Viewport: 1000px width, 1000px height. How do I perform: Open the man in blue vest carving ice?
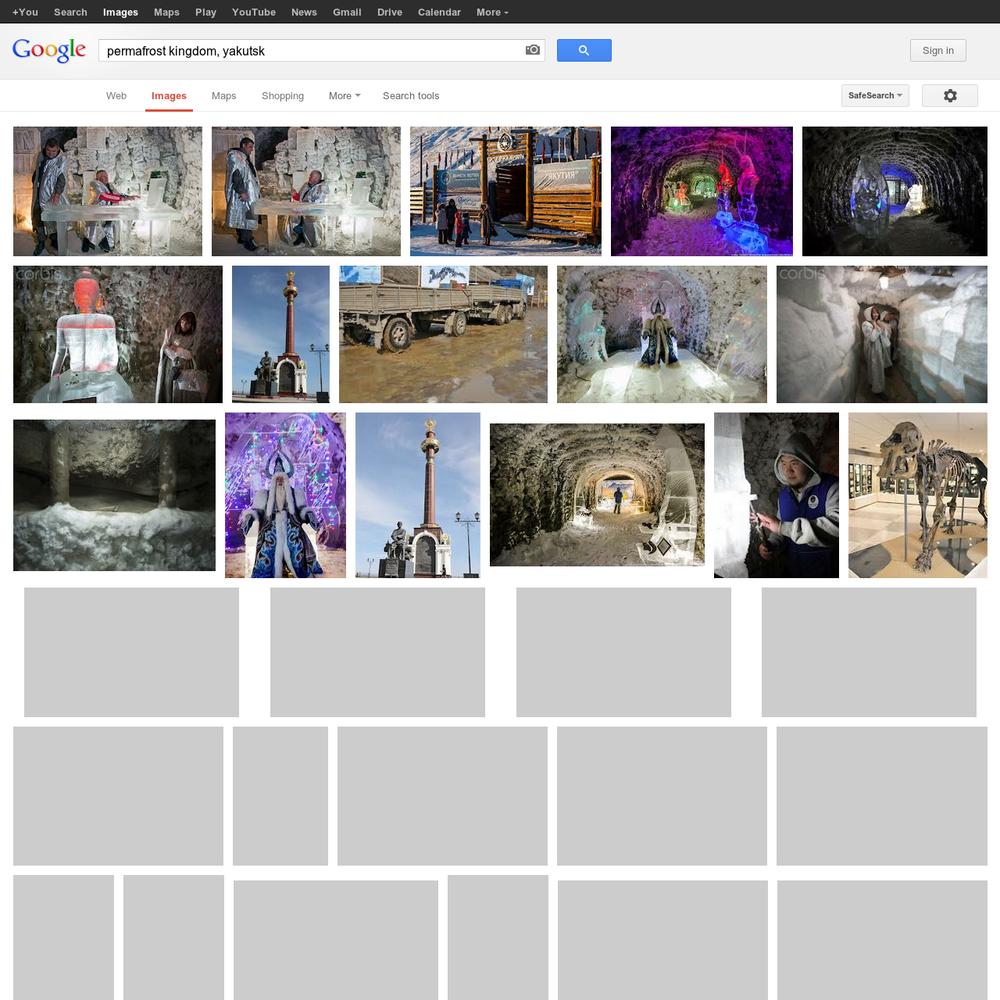pyautogui.click(x=776, y=495)
